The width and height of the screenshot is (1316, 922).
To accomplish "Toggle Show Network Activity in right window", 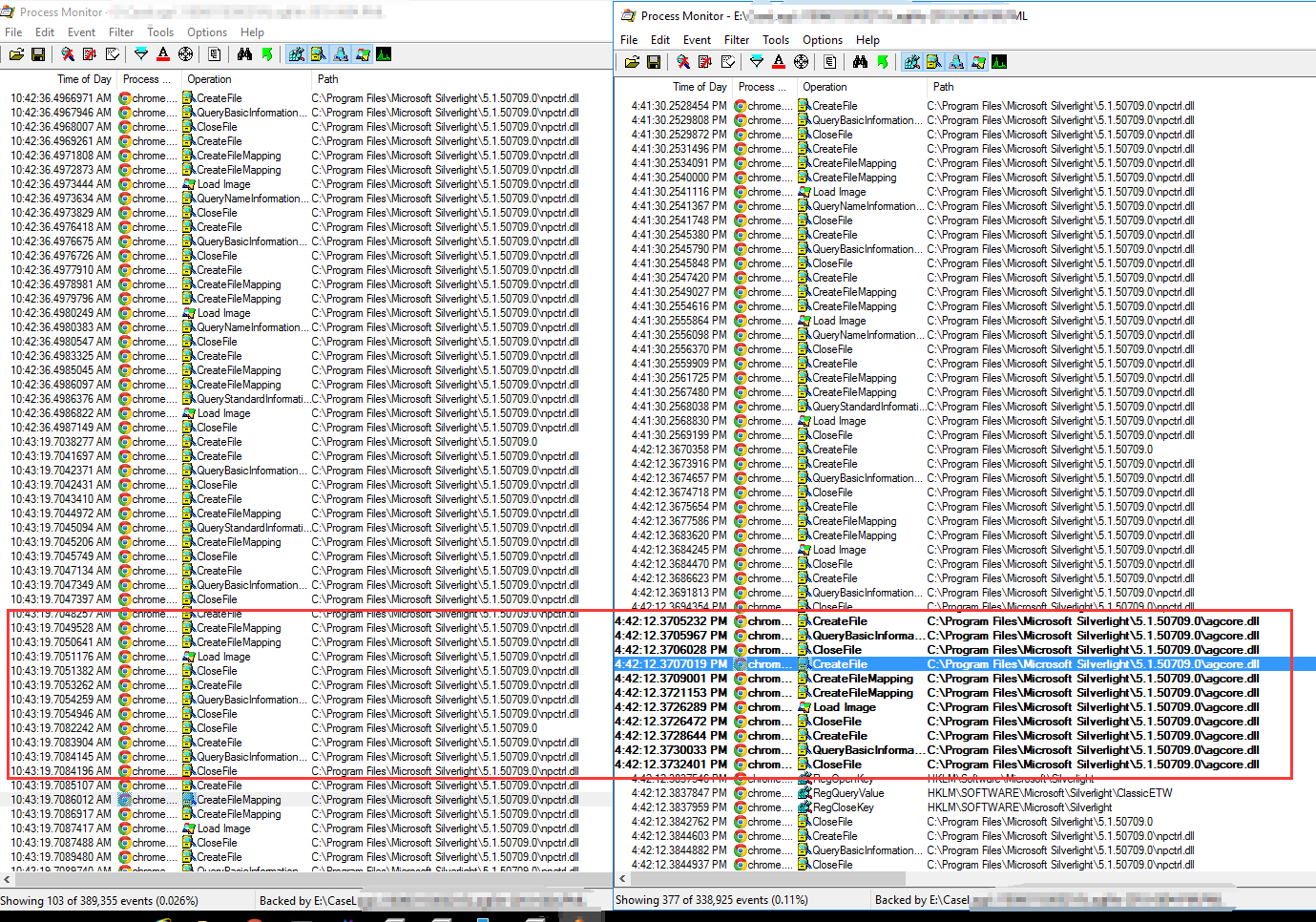I will tap(956, 62).
